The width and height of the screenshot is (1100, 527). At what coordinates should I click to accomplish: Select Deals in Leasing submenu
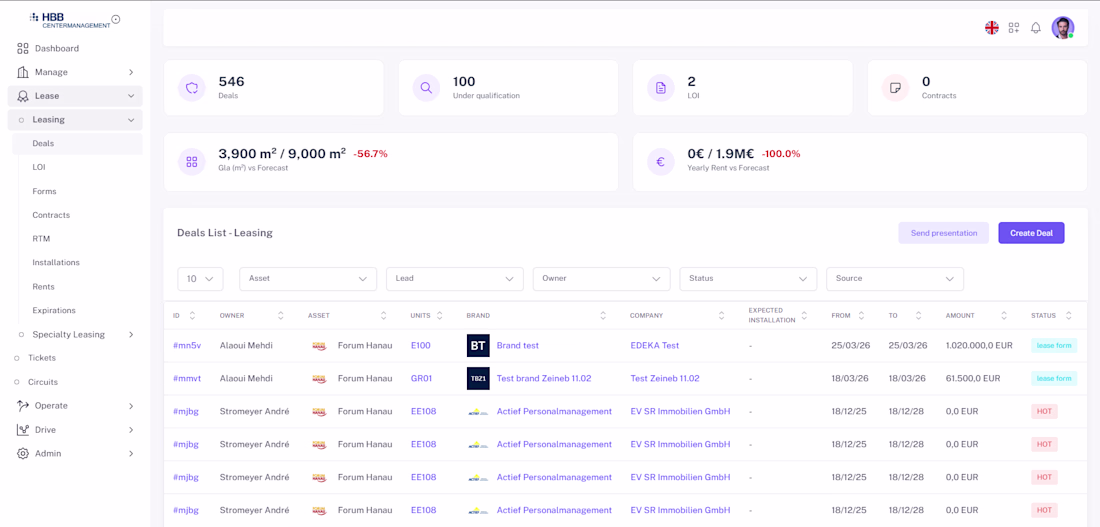click(x=78, y=144)
